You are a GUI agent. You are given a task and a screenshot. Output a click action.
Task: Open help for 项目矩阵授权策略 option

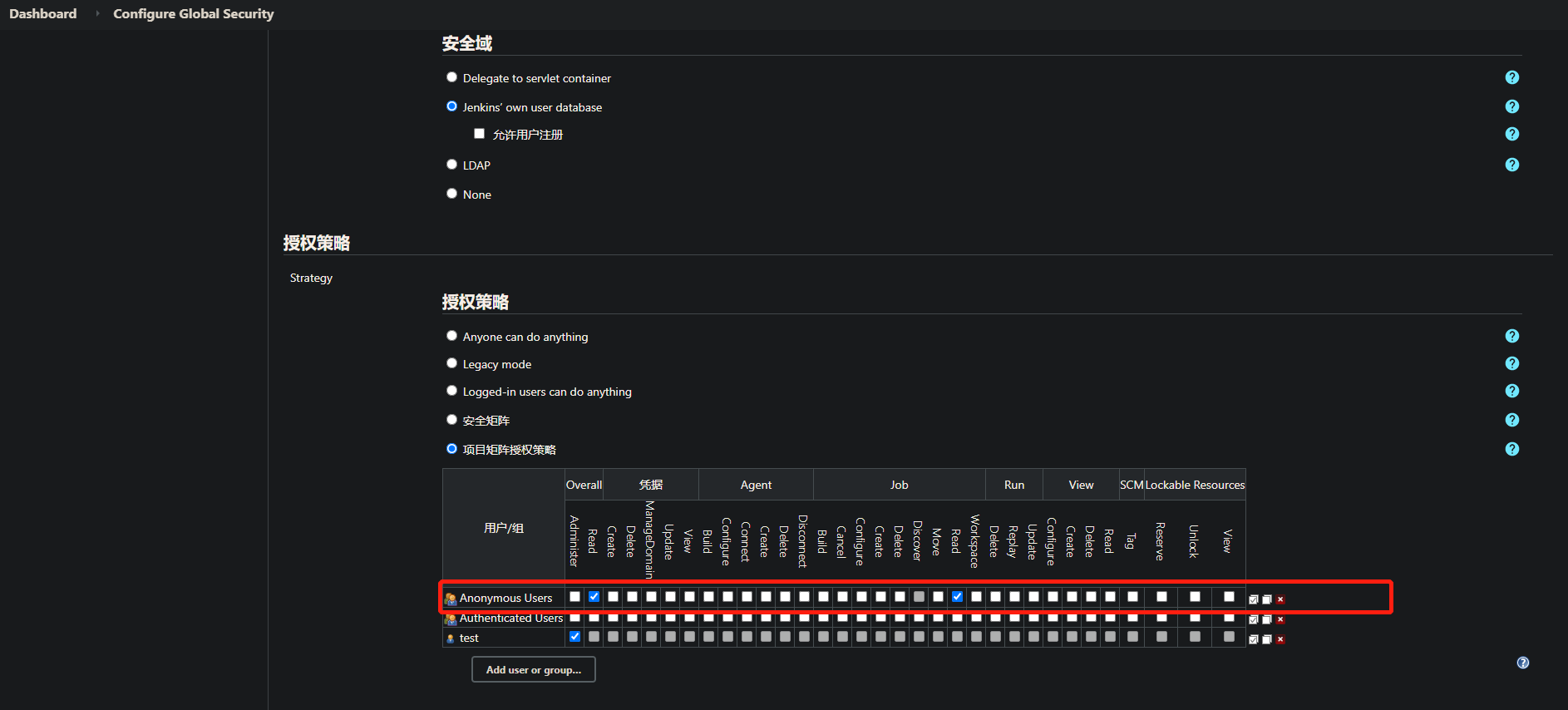pyautogui.click(x=1511, y=449)
